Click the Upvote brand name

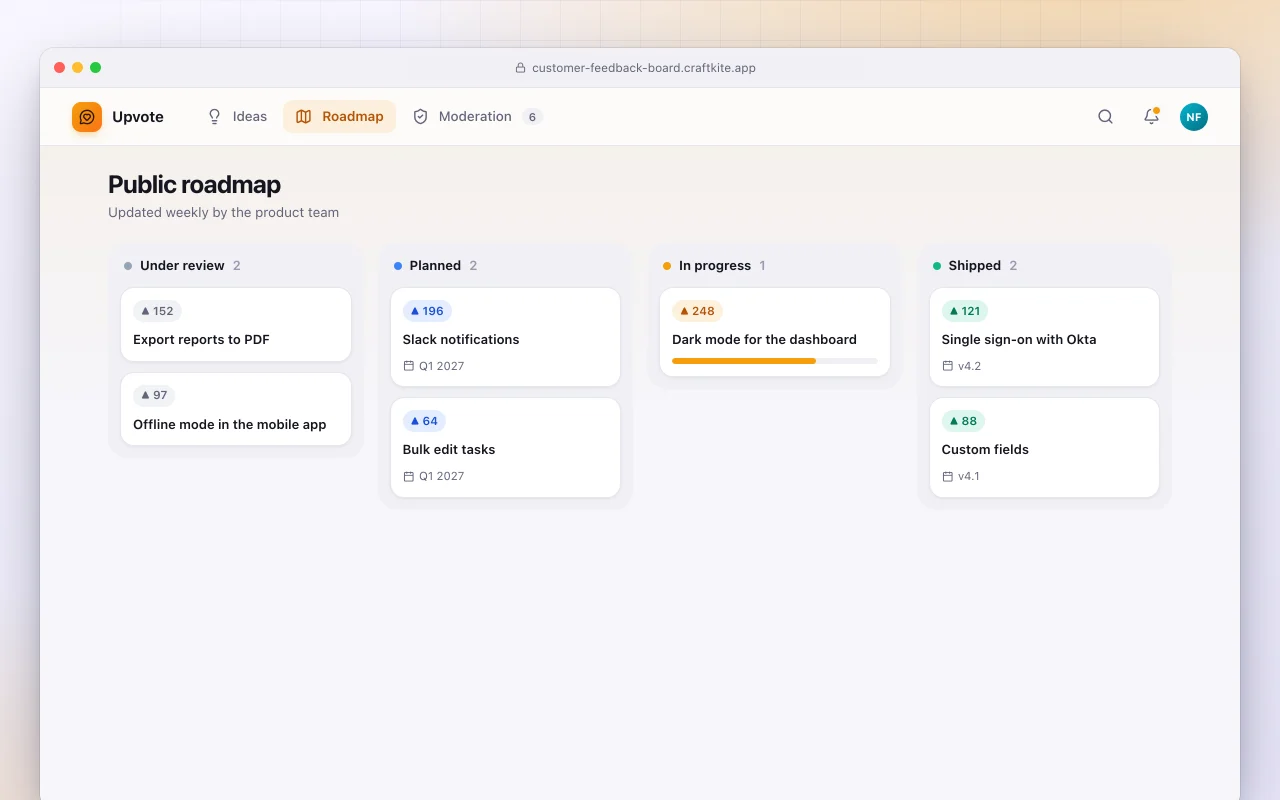point(138,117)
